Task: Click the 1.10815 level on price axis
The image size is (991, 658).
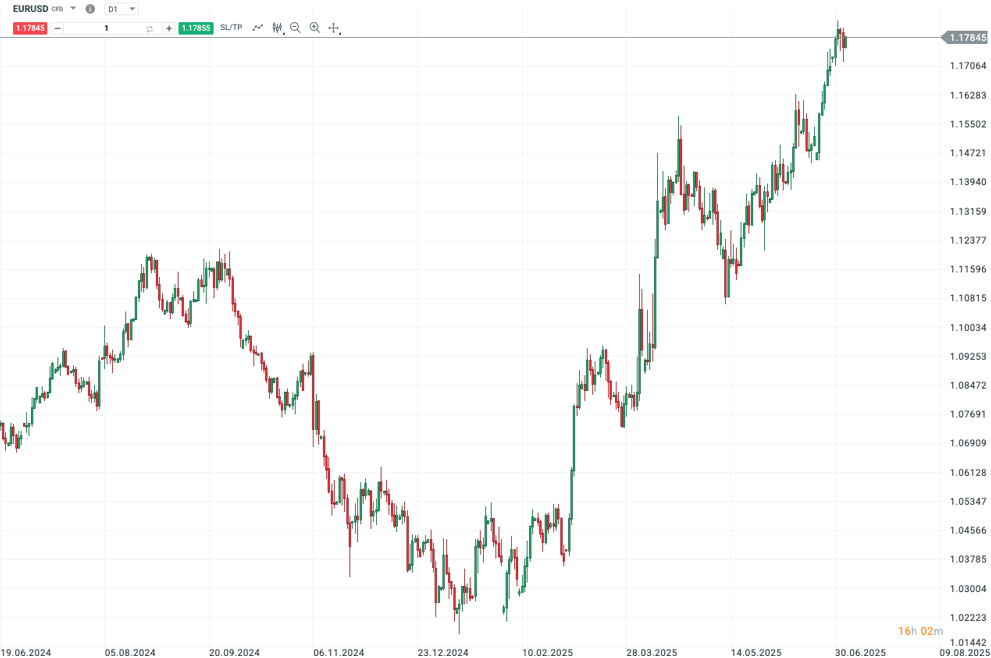Action: [x=968, y=298]
